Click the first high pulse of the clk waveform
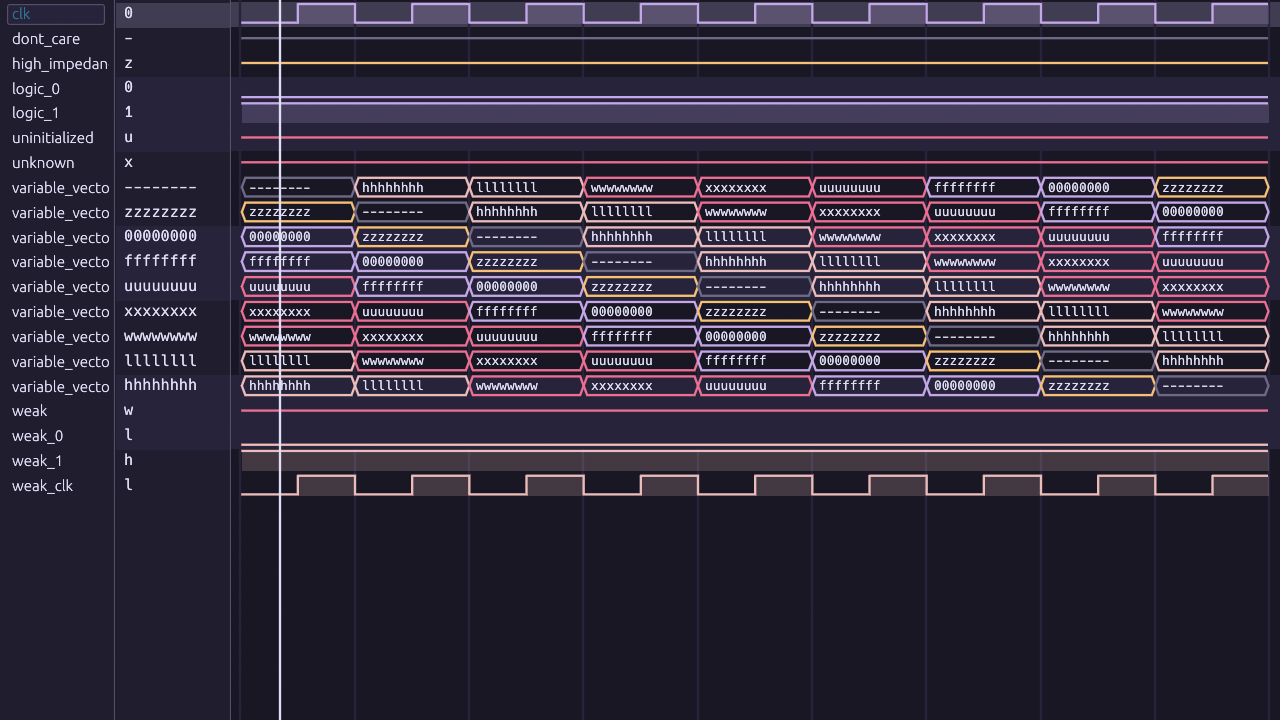 pyautogui.click(x=326, y=14)
